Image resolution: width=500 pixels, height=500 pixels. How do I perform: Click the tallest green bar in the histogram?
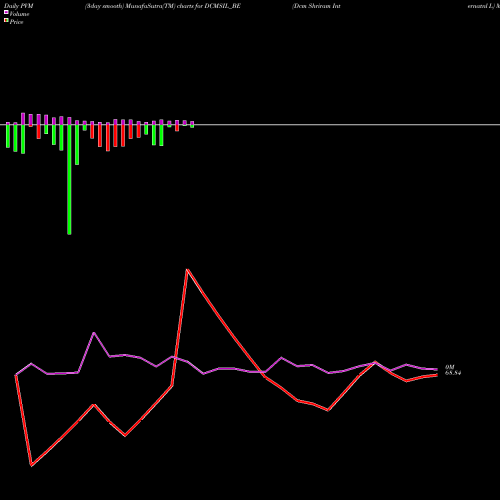coord(69,179)
